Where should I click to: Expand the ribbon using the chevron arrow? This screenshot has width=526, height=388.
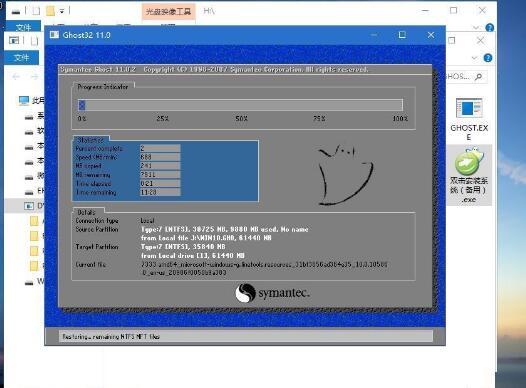[476, 27]
